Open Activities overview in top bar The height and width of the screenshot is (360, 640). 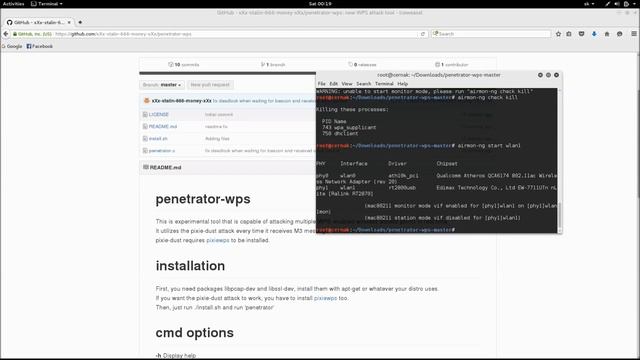pos(13,4)
